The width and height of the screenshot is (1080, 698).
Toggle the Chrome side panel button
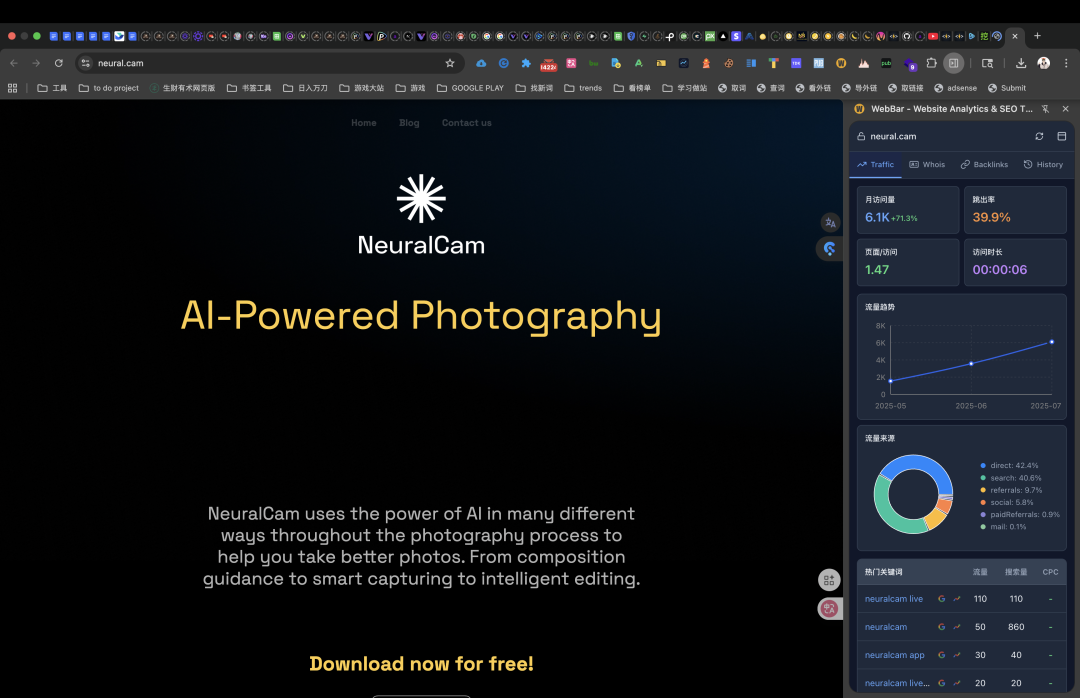(x=953, y=63)
